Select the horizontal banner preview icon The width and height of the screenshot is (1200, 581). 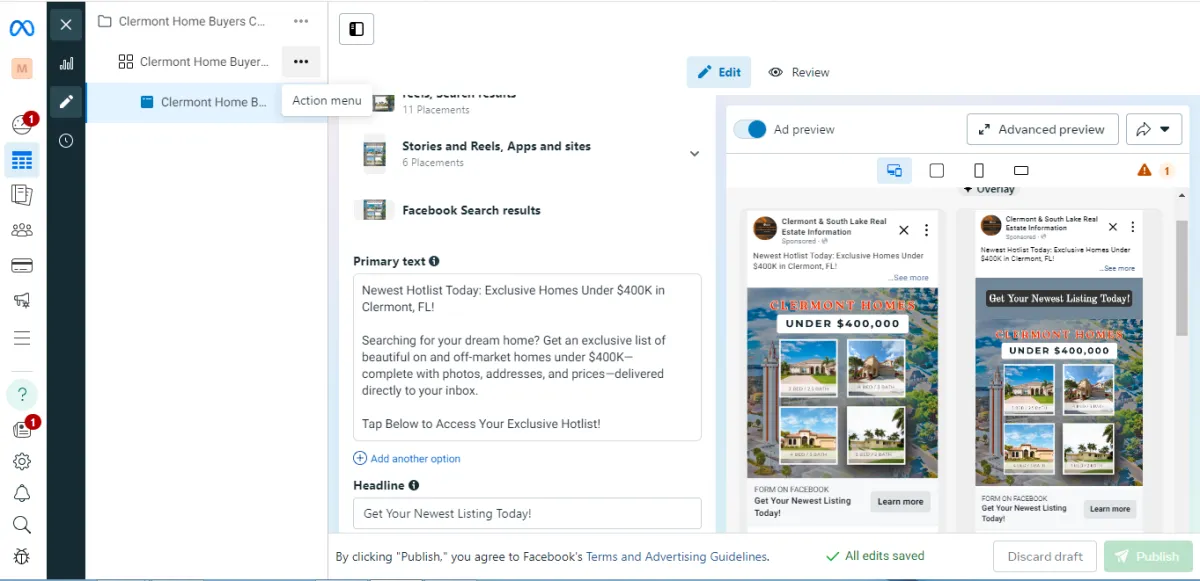point(1021,170)
